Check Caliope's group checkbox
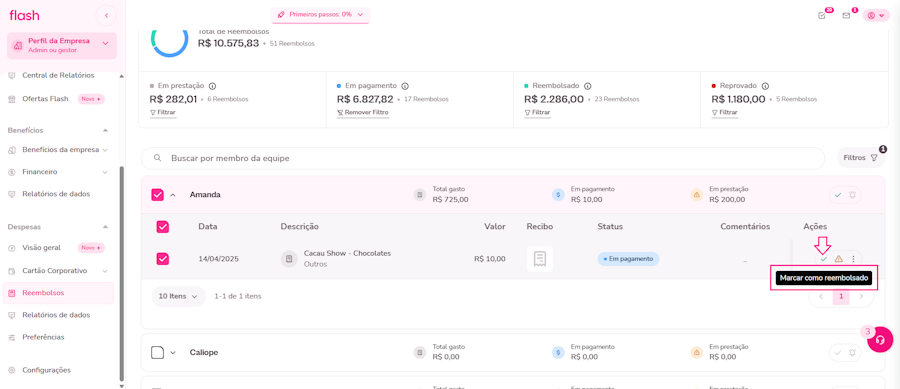 (x=158, y=352)
